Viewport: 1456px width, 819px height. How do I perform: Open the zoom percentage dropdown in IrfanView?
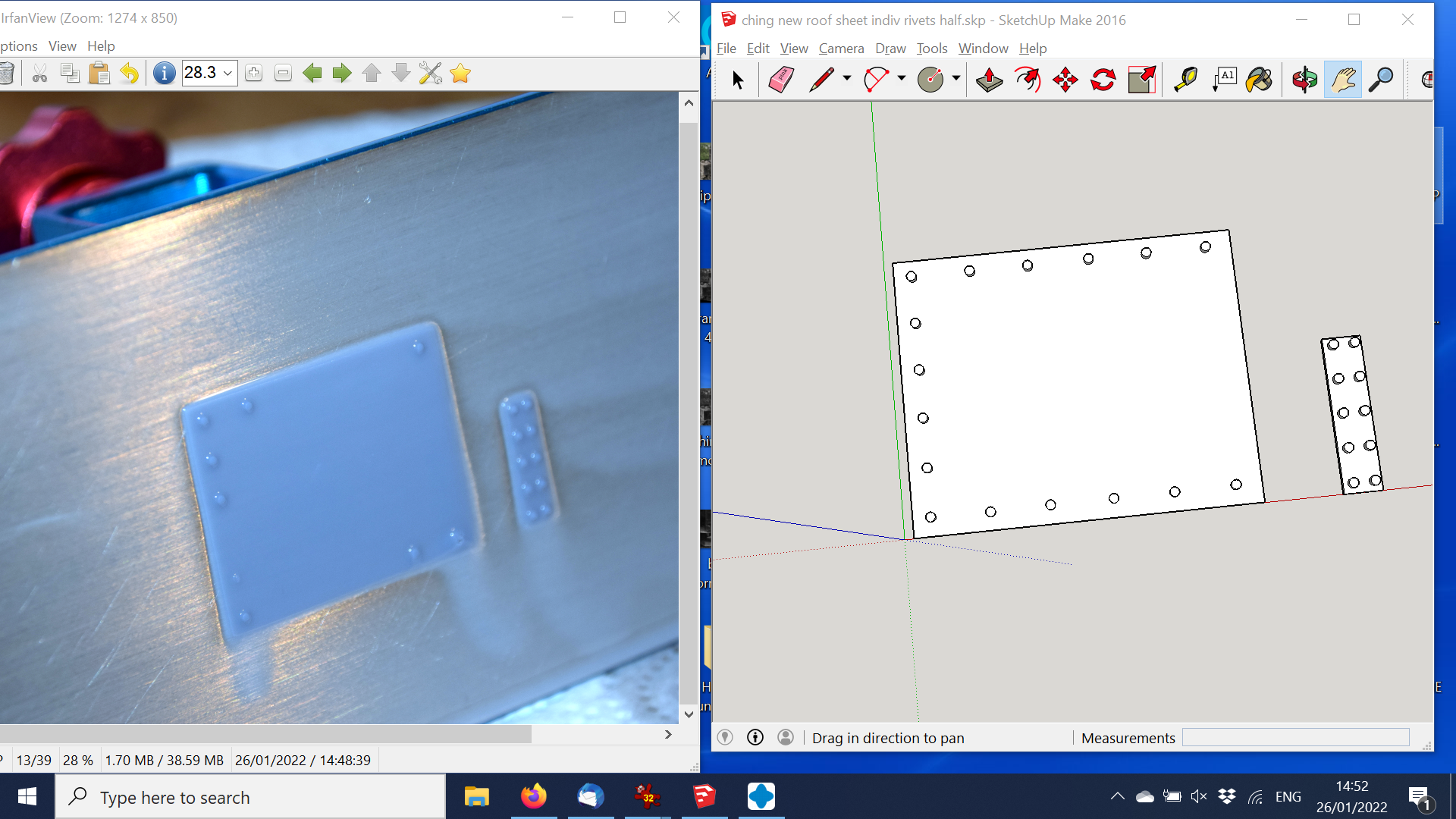[230, 73]
